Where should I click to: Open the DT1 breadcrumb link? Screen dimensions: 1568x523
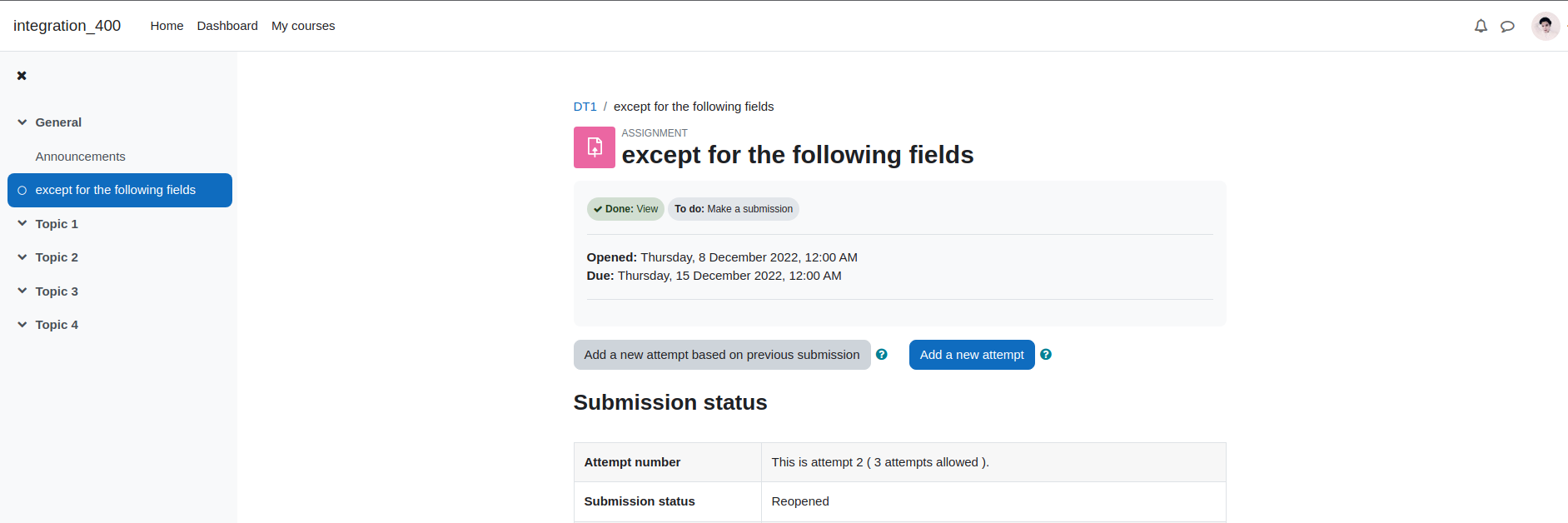click(585, 107)
